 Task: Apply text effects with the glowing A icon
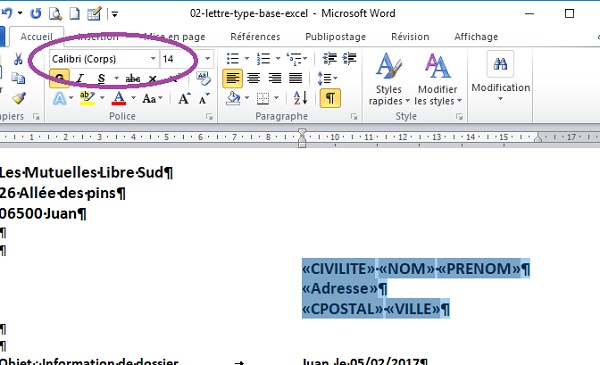[x=60, y=99]
